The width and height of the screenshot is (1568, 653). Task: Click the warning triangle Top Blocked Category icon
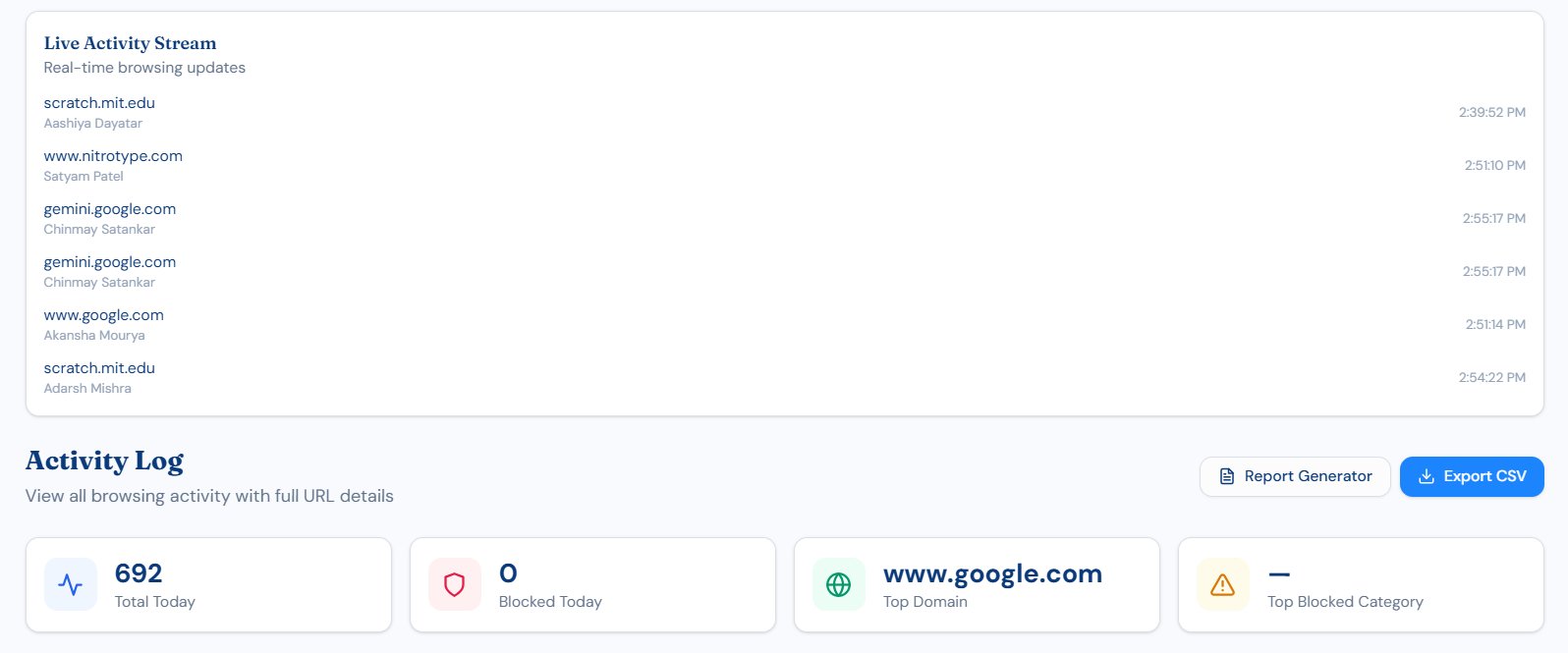point(1222,584)
